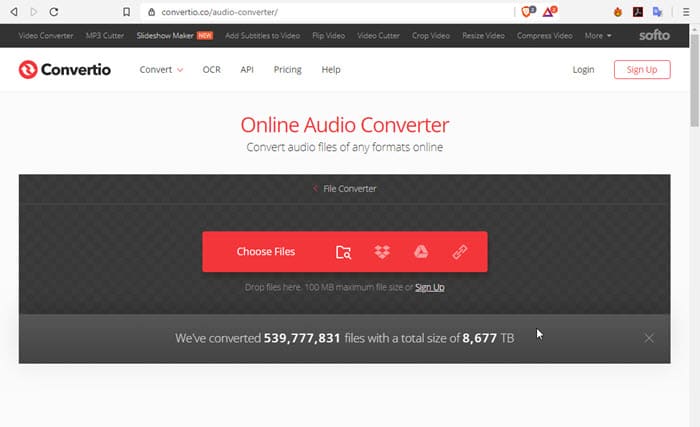Open the Brave Rewards triangle icon
Viewport: 700px width, 427px height.
549,12
